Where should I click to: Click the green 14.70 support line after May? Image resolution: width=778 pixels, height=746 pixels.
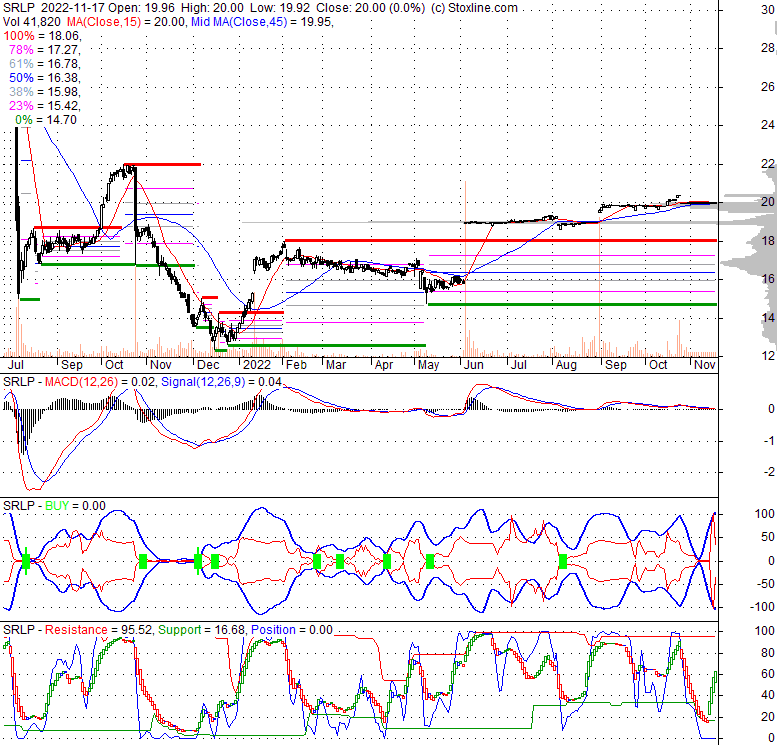point(572,305)
